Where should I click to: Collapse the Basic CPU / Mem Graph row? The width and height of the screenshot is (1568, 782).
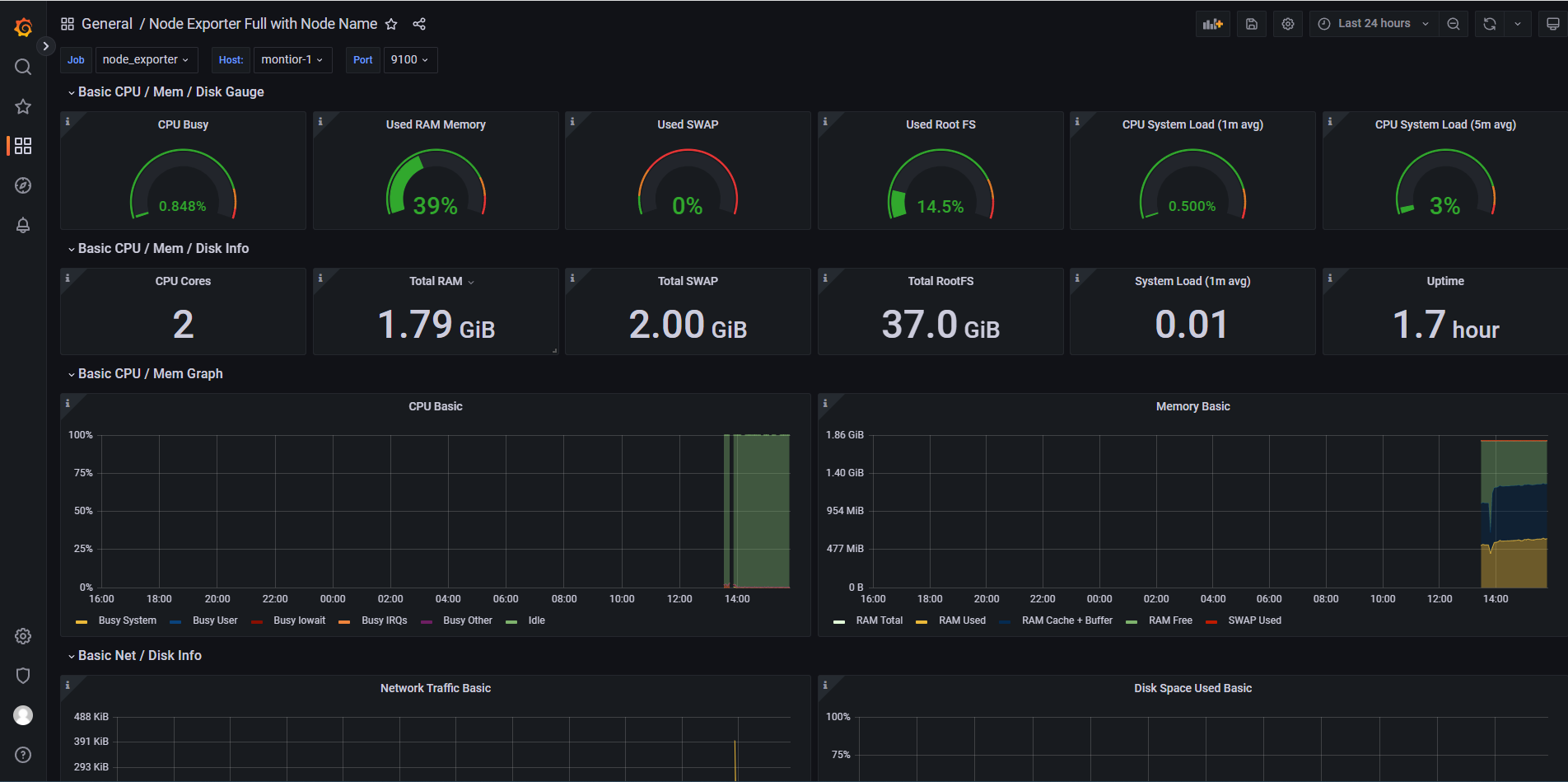(145, 373)
